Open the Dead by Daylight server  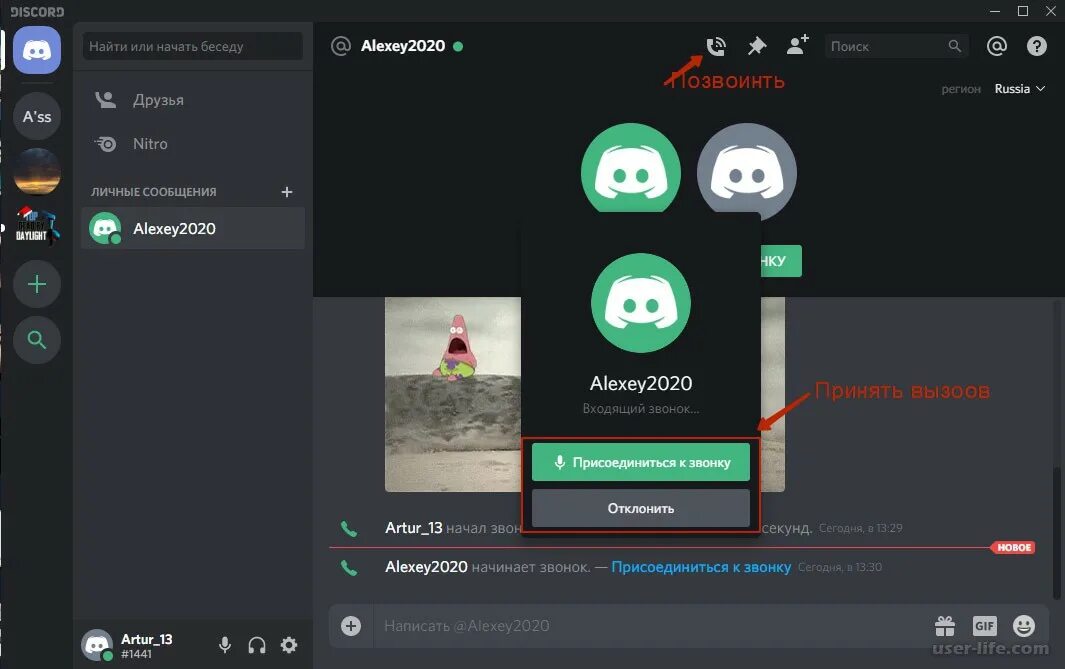[37, 228]
